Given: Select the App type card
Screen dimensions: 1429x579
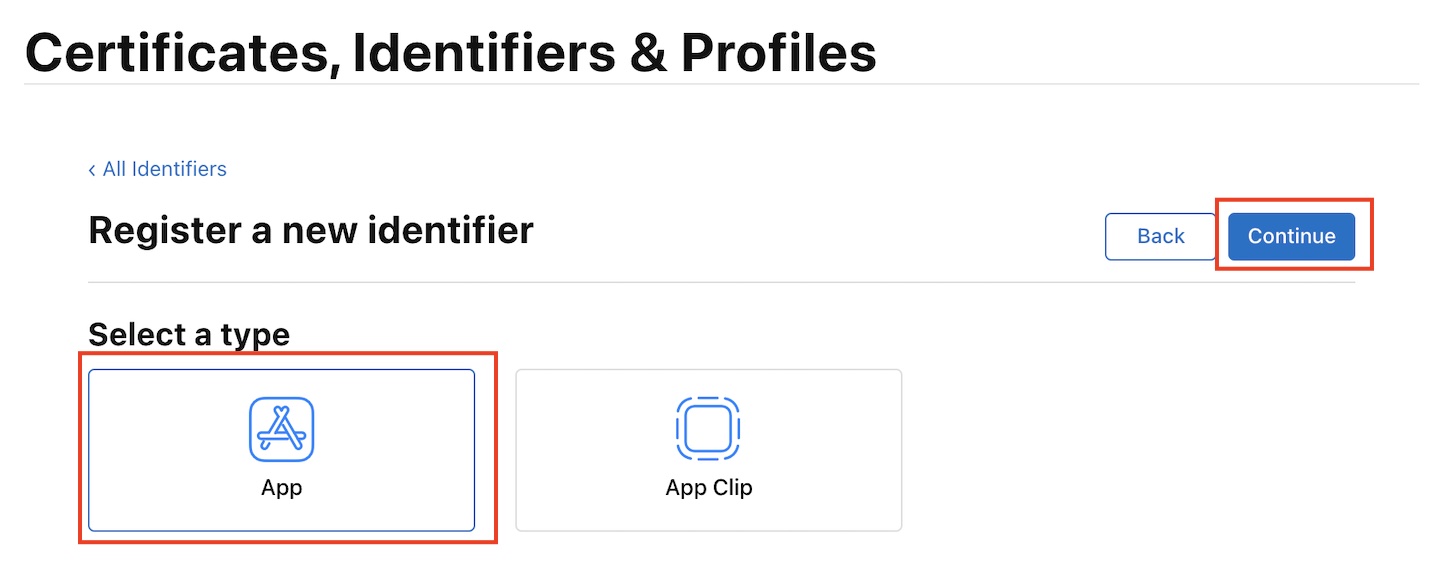Looking at the screenshot, I should 281,450.
